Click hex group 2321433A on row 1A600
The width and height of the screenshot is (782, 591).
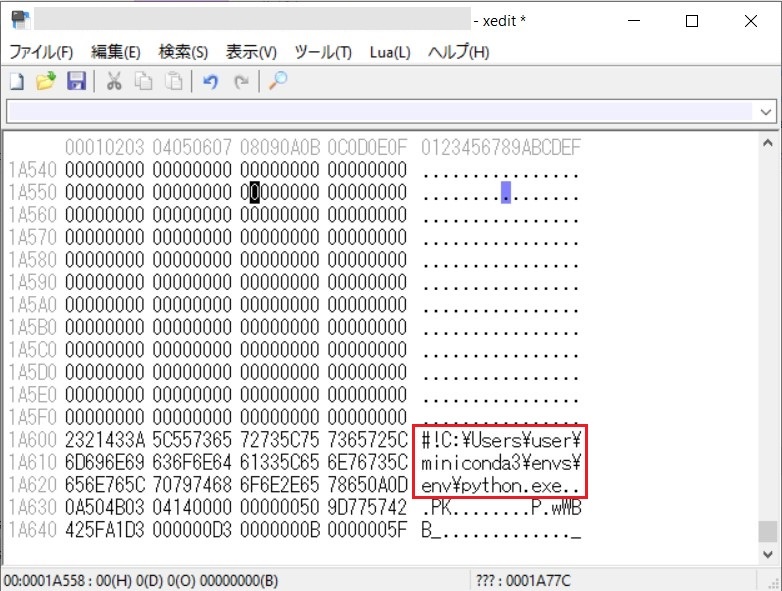click(x=105, y=440)
